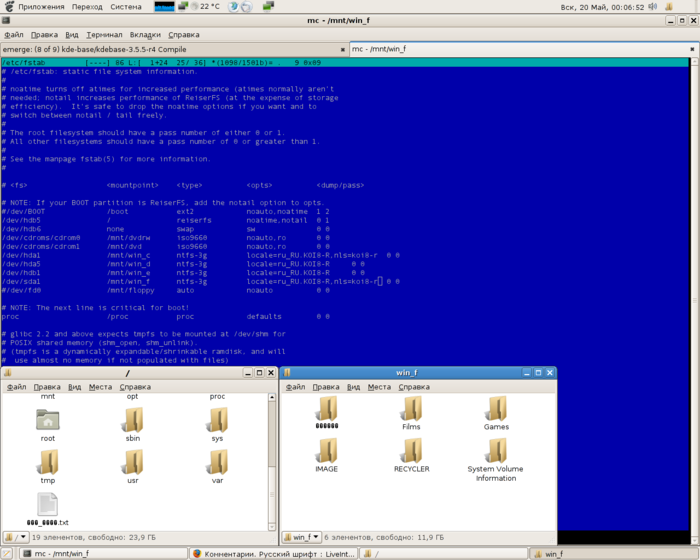Open window menu icon of the win_f window
700x560 pixels.
coord(287,372)
